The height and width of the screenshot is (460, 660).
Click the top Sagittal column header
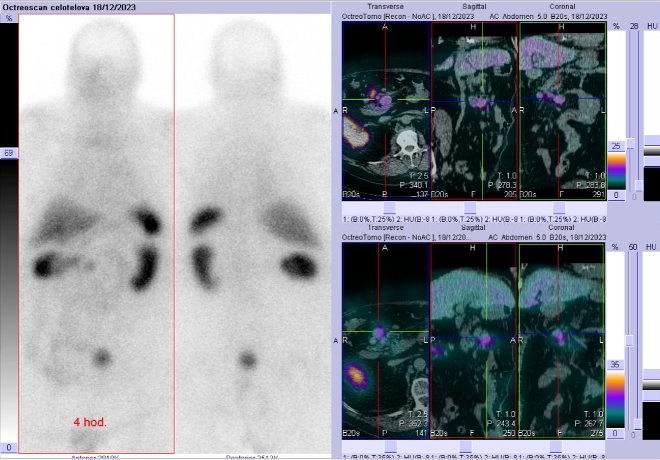tap(474, 6)
